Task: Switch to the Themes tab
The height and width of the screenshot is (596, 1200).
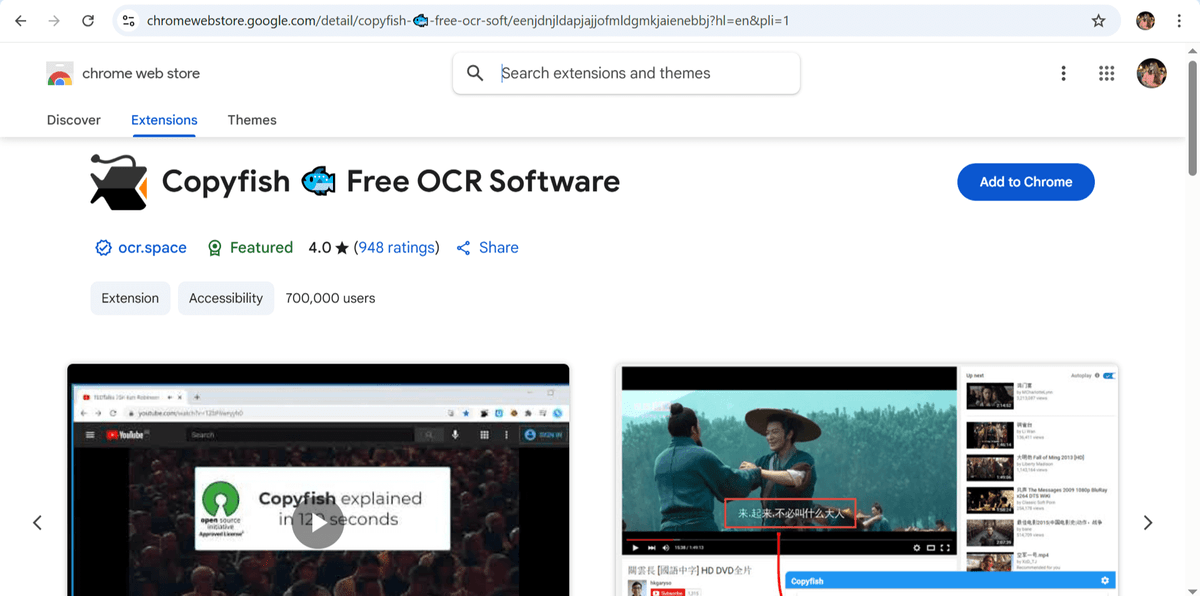Action: click(x=252, y=120)
